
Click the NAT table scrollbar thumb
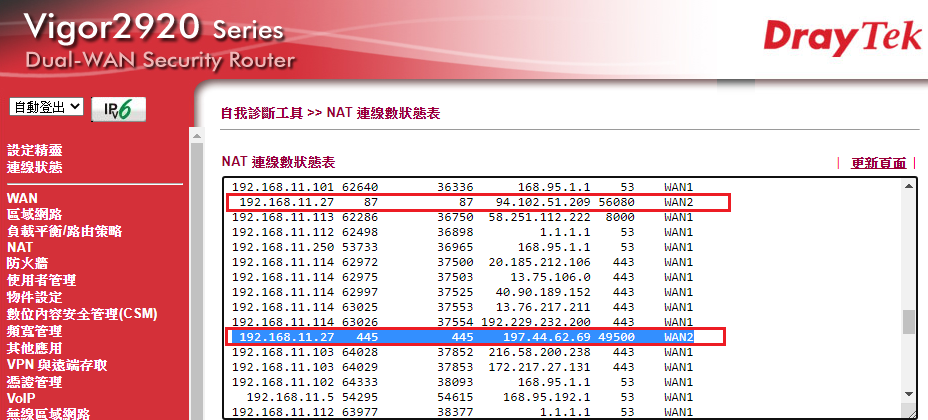point(908,322)
